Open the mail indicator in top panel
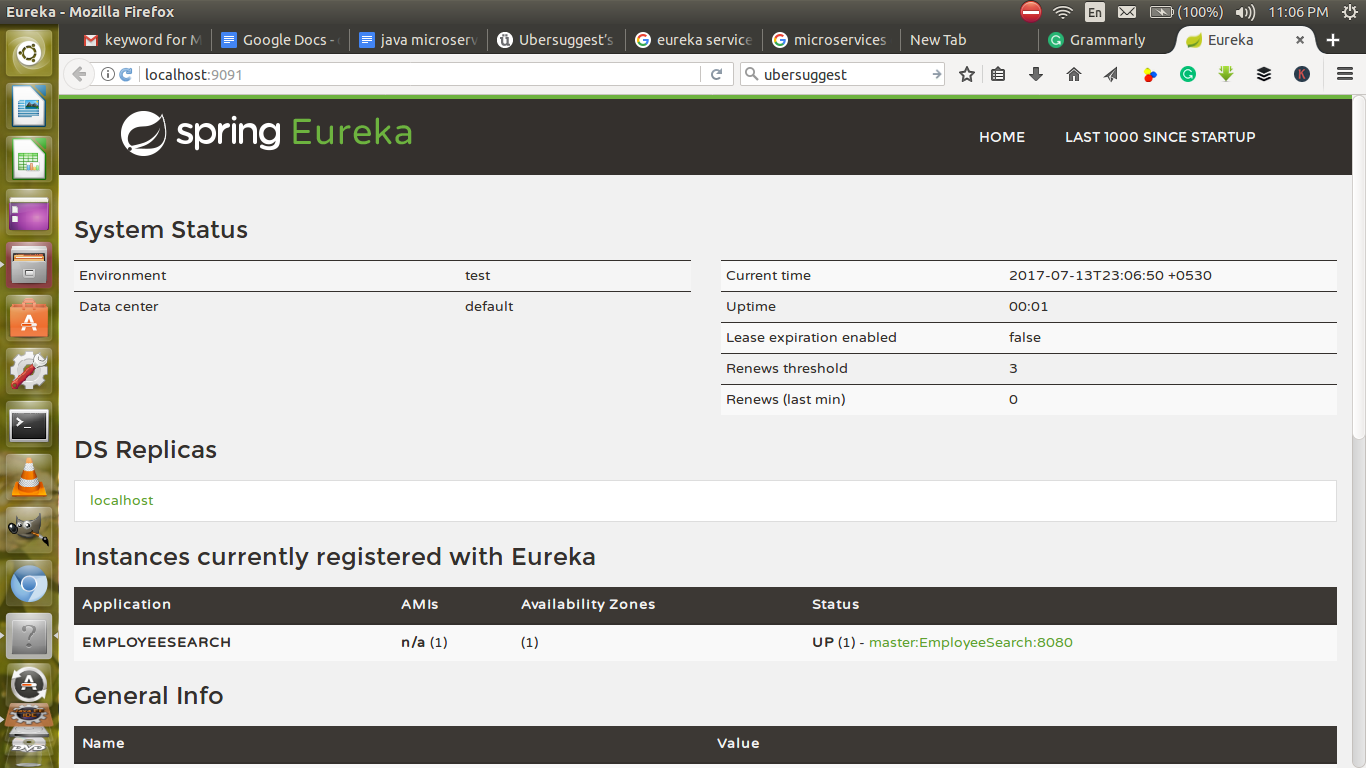The image size is (1366, 768). [x=1127, y=12]
